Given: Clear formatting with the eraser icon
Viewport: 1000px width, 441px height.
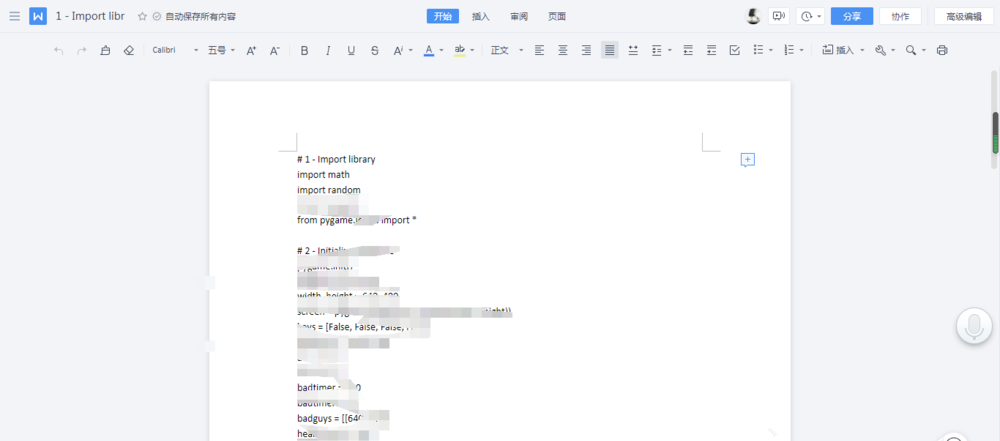Looking at the screenshot, I should coord(129,50).
